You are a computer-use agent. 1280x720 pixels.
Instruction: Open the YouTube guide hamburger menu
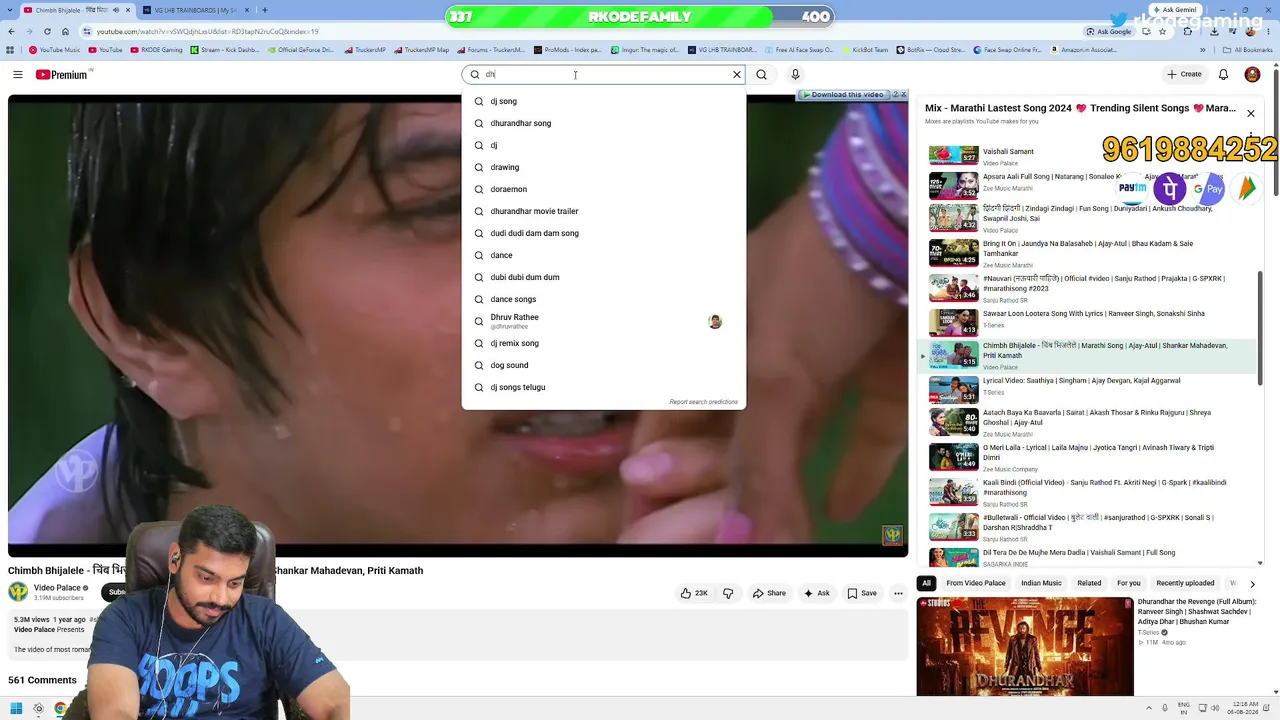[17, 74]
